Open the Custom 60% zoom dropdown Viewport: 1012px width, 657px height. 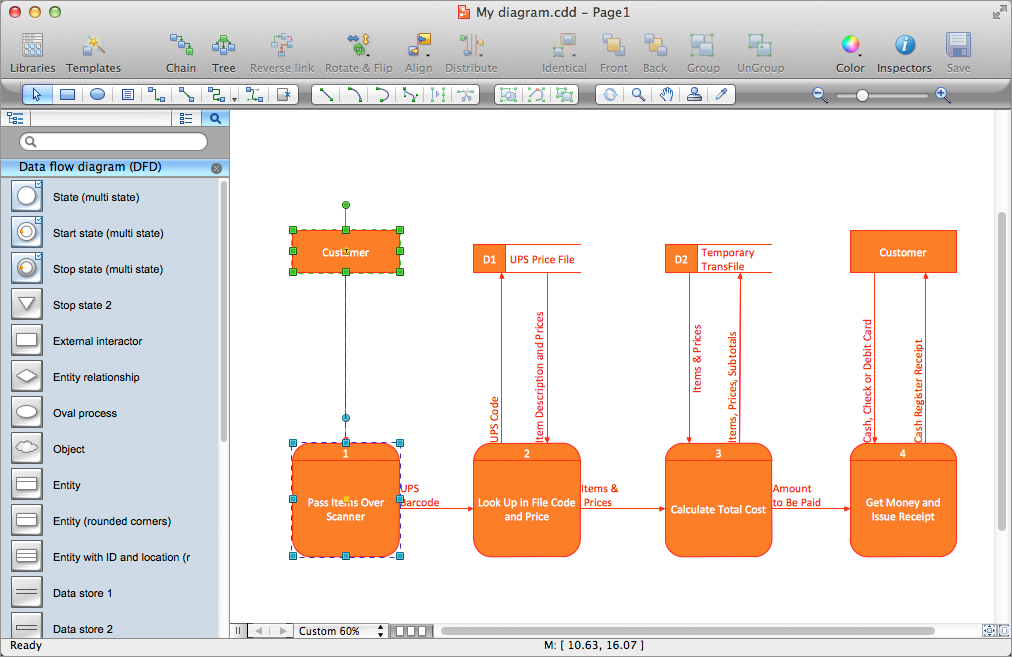(341, 631)
